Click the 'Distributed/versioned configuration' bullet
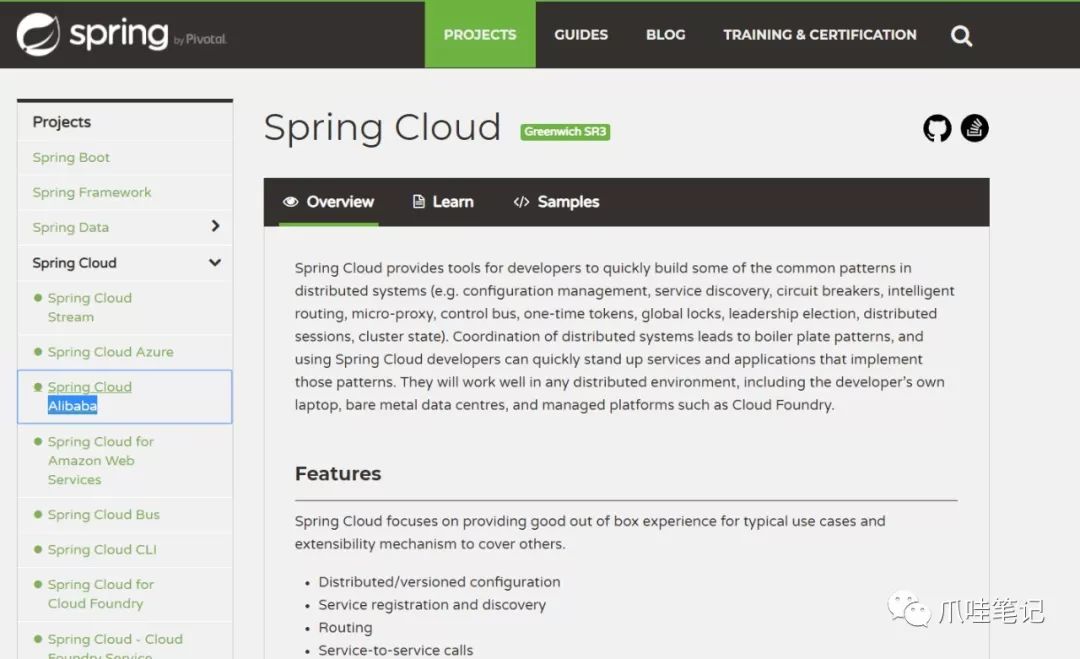The image size is (1080, 659). coord(439,582)
